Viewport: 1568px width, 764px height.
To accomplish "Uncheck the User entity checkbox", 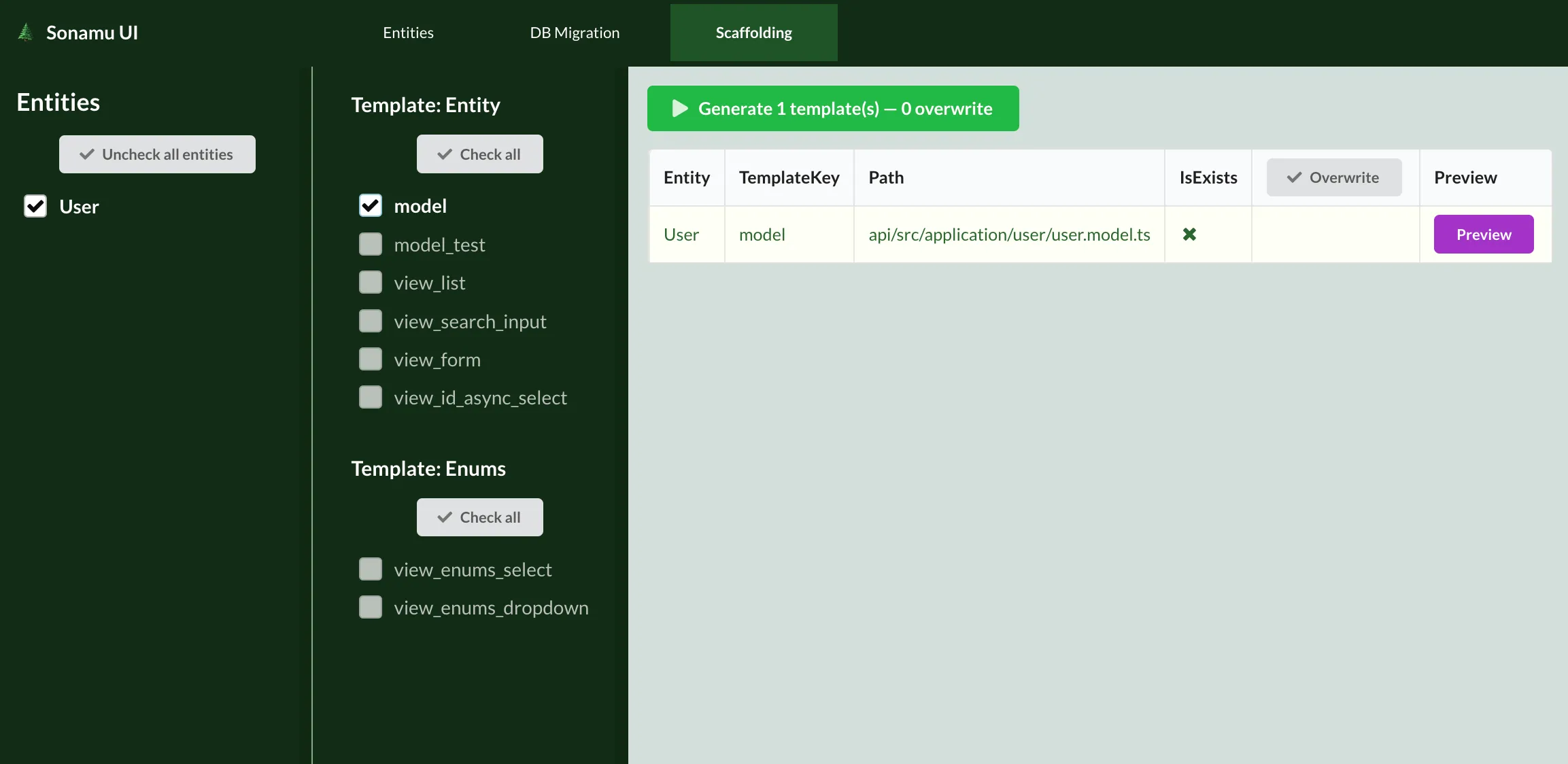I will coord(35,207).
